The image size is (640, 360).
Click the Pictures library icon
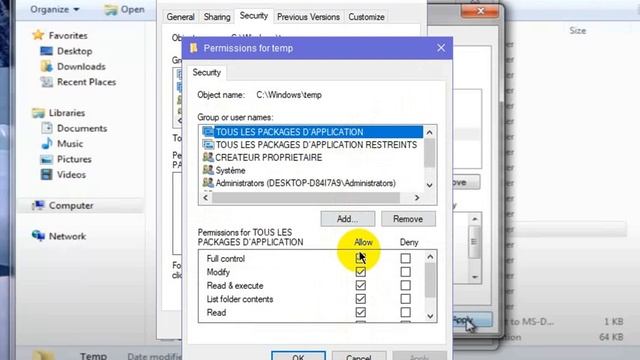pos(47,159)
